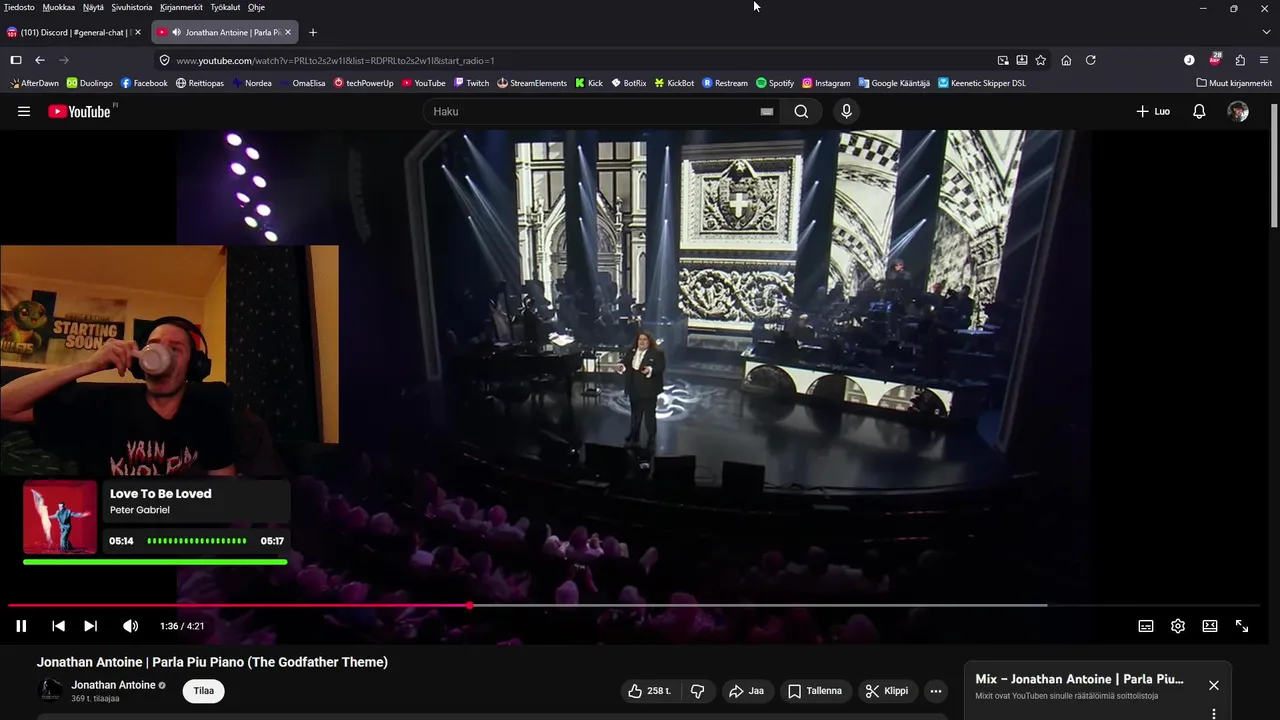Open the Spotify bookmark
Screen dimensions: 1280x720
coord(775,83)
